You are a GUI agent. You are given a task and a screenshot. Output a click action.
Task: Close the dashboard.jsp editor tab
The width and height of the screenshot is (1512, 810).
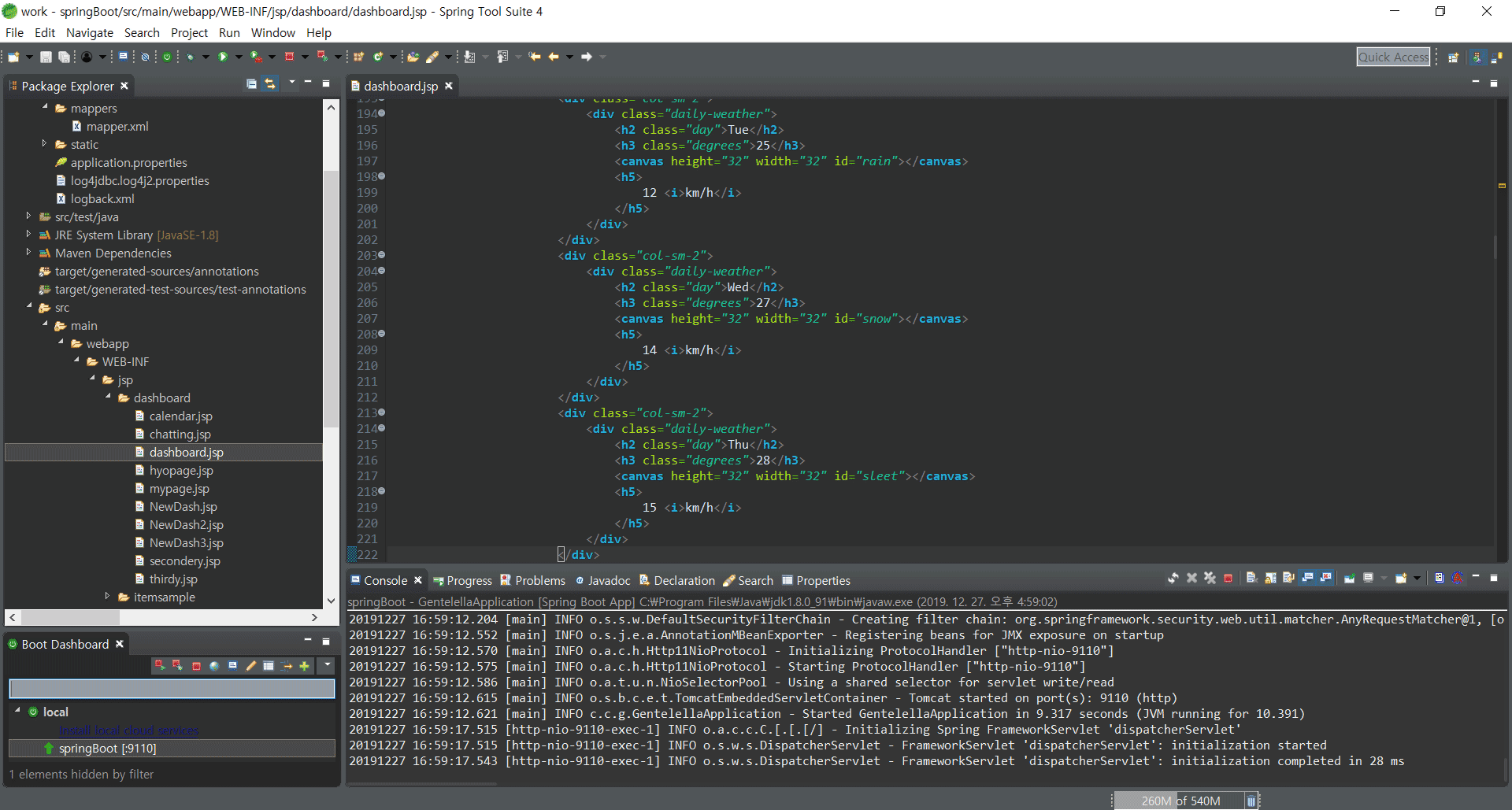click(449, 86)
